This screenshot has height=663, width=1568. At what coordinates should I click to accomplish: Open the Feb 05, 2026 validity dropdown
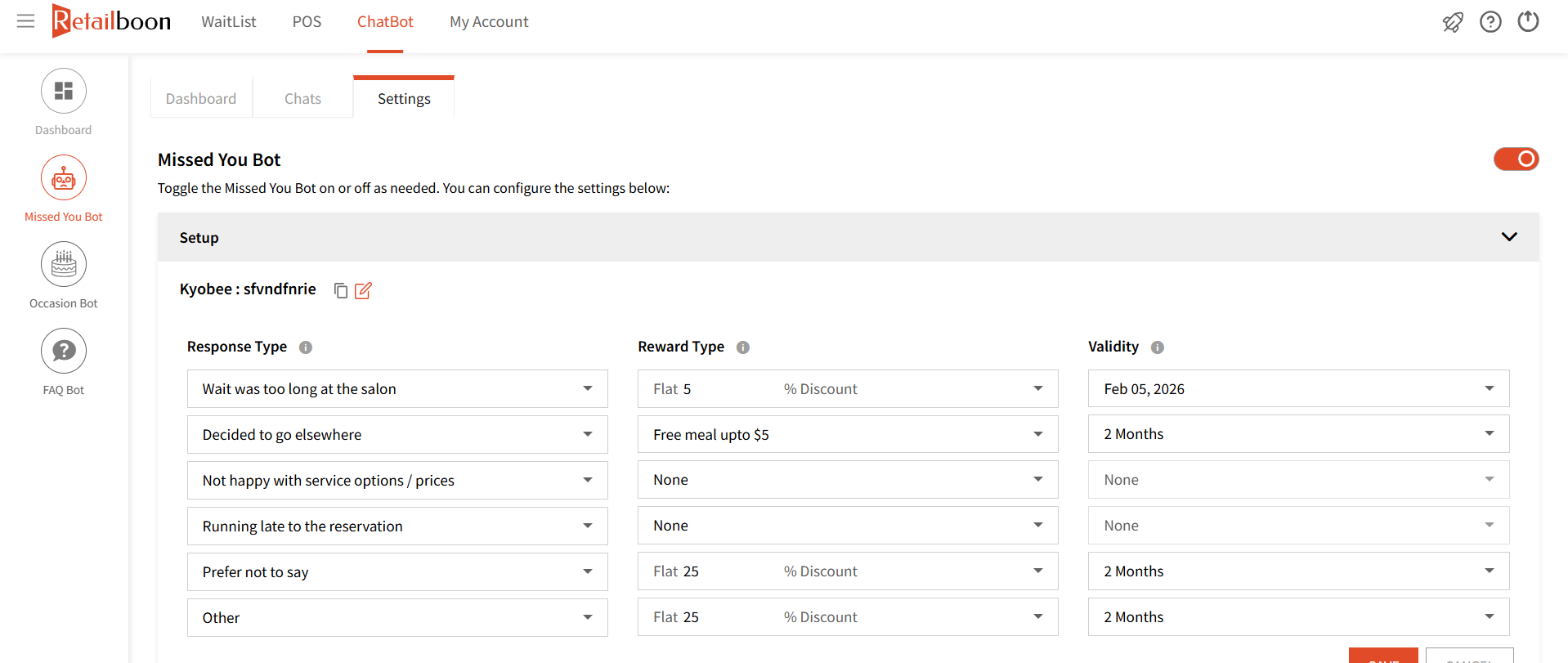click(1298, 388)
